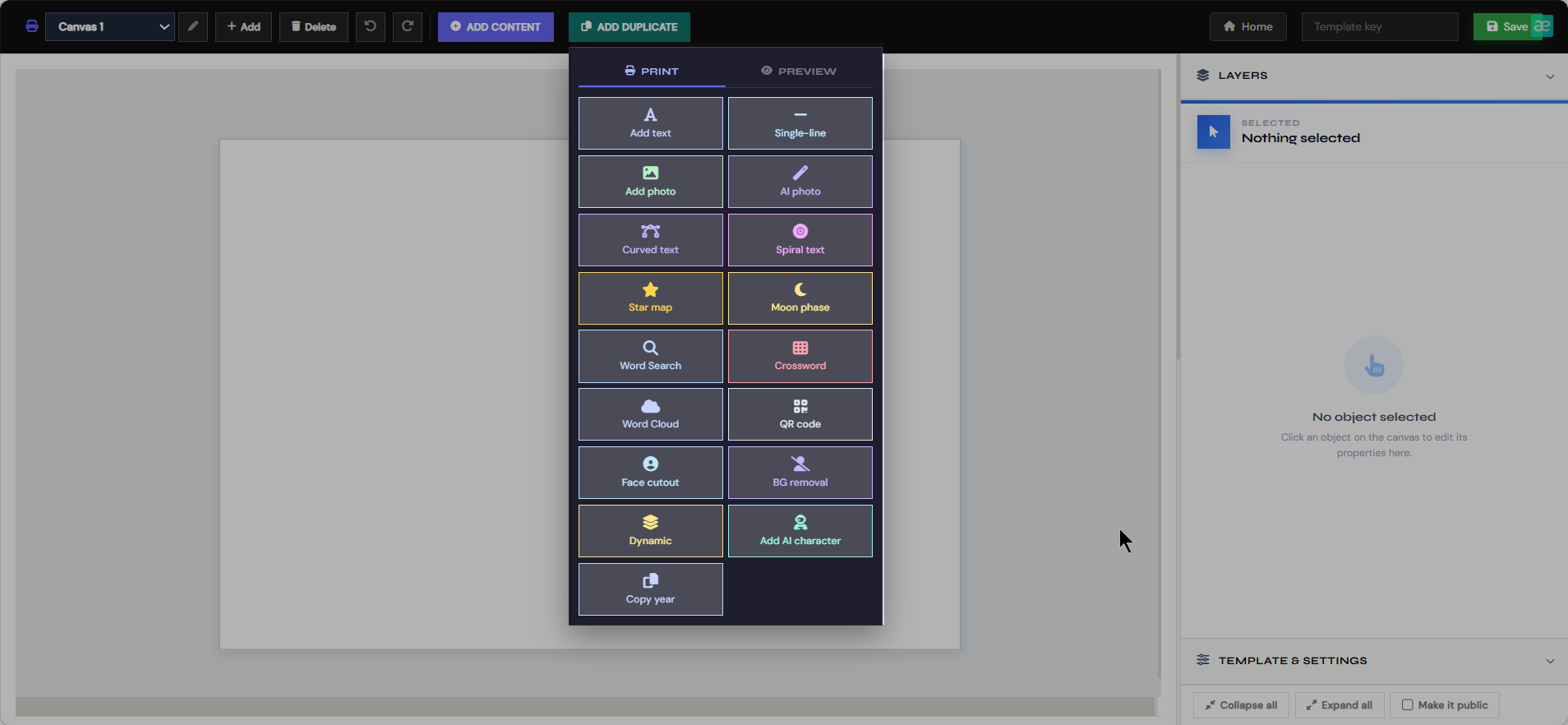Redo the last action

click(x=408, y=26)
